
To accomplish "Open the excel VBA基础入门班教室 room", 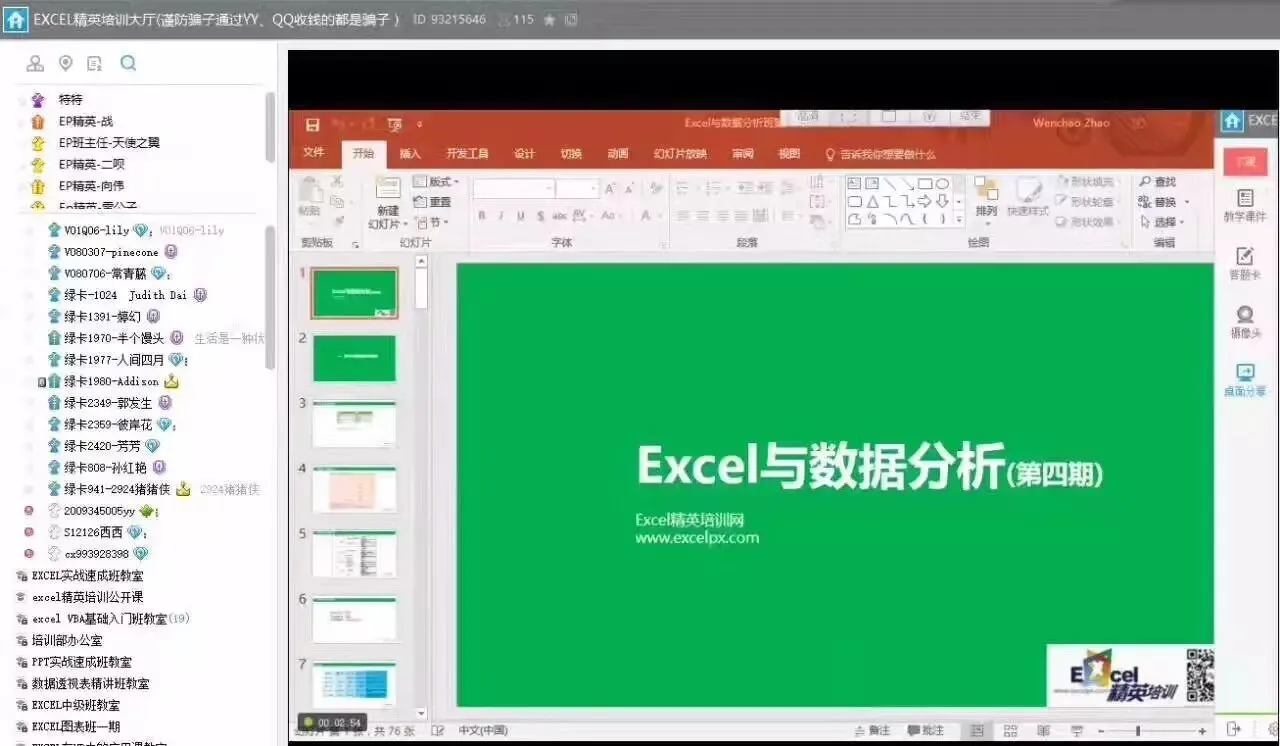I will (x=99, y=619).
